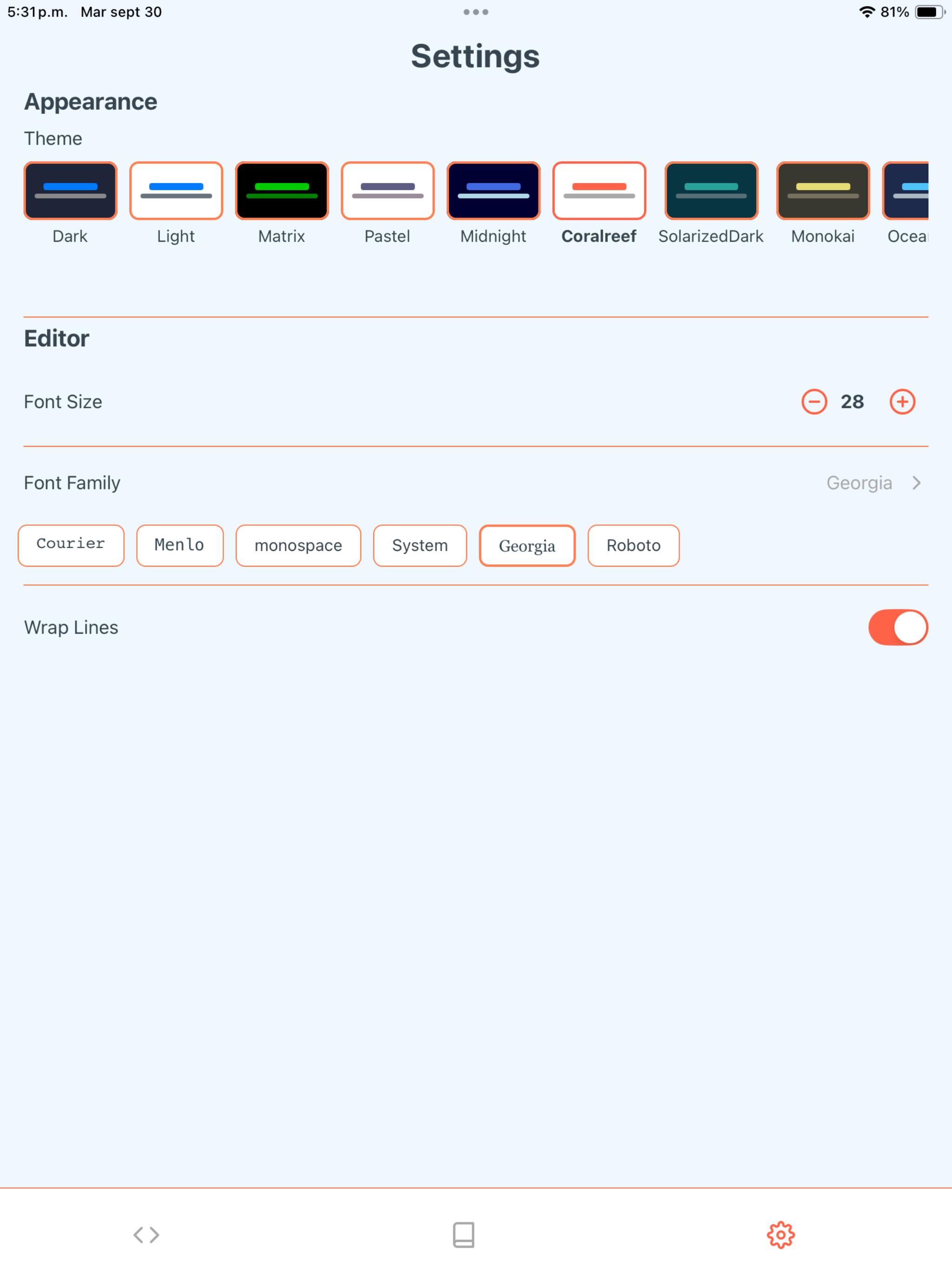Tap the Font Family row label
This screenshot has width=952, height=1270.
[x=72, y=483]
